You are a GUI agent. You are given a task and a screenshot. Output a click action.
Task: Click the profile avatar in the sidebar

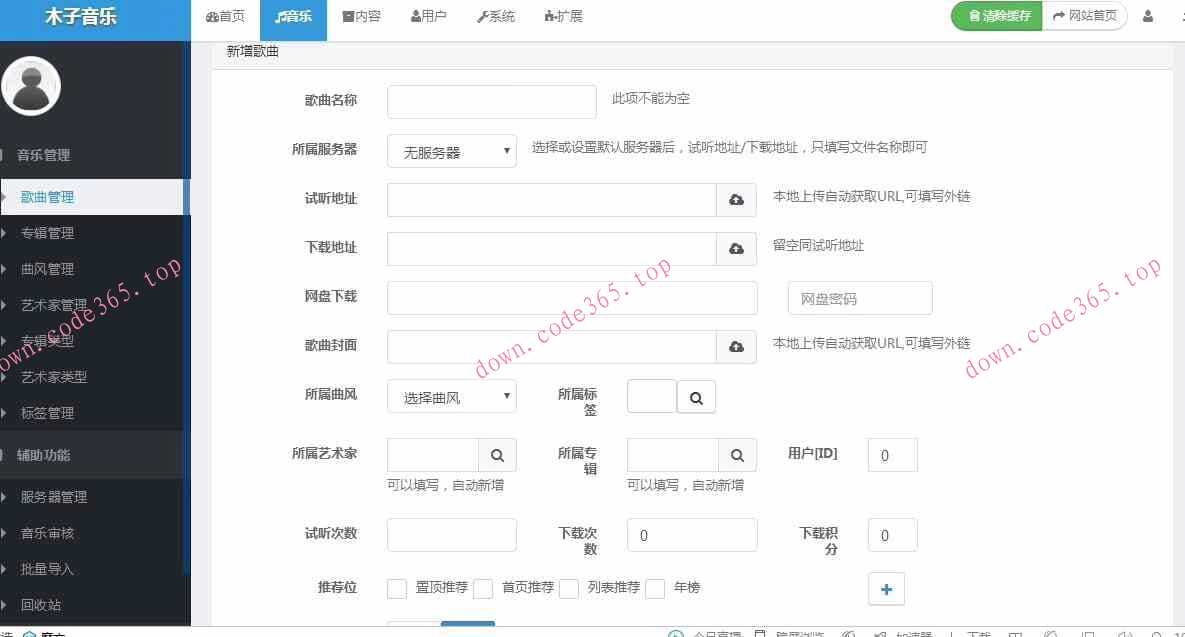coord(31,86)
